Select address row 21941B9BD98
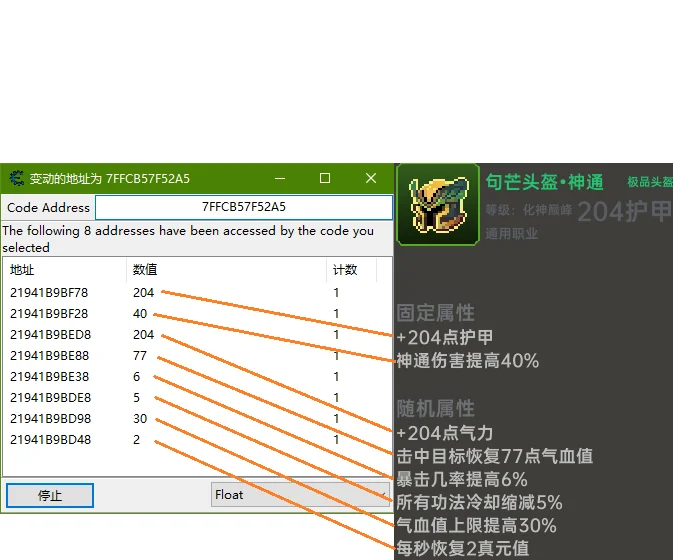The image size is (673, 560). (49, 419)
